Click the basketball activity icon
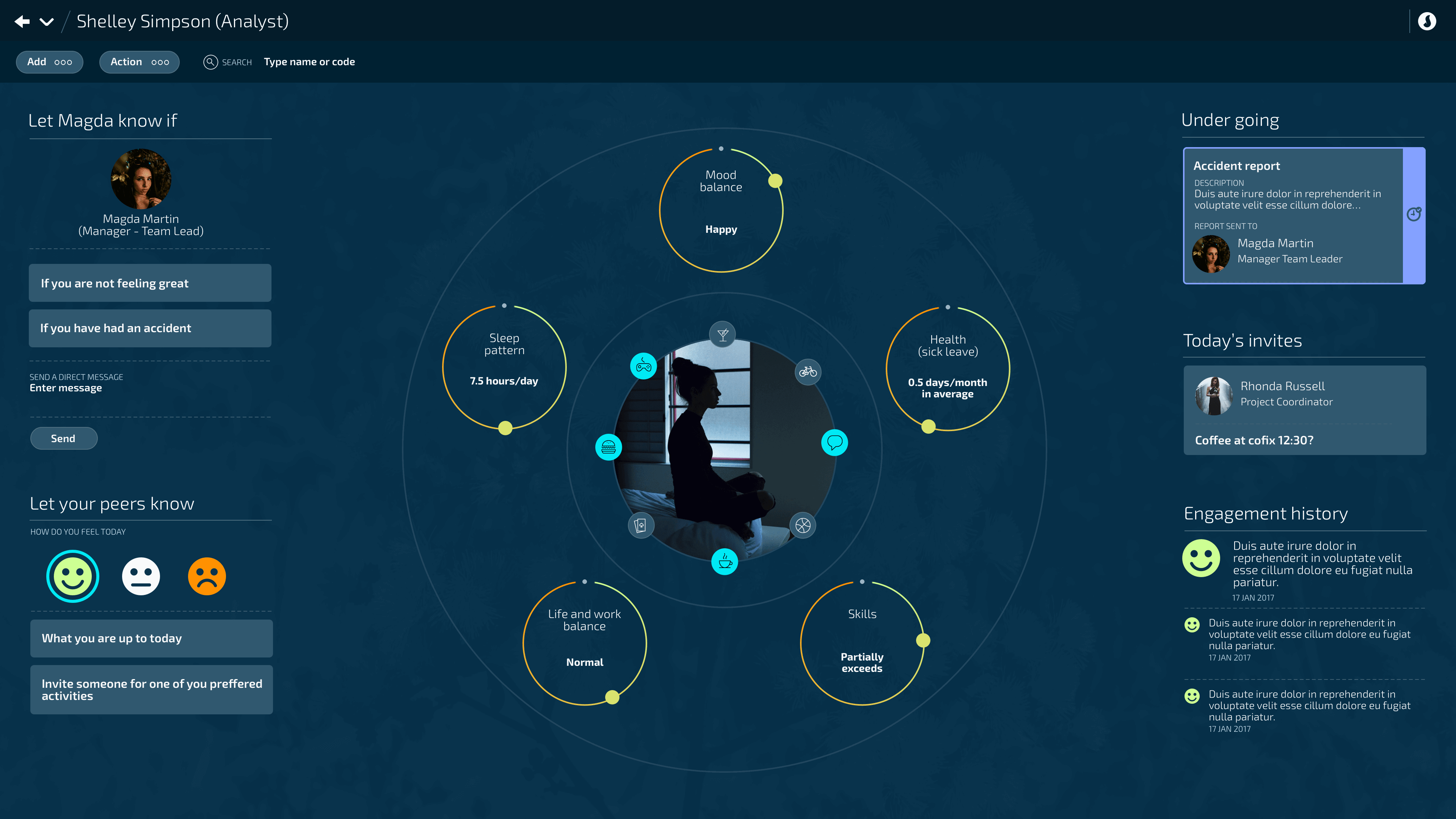This screenshot has height=819, width=1456. click(803, 525)
